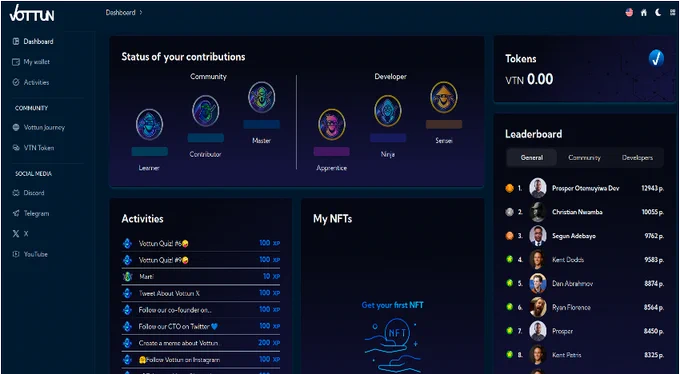The height and width of the screenshot is (374, 680).
Task: Click the grid icon in top right
Action: point(673,13)
